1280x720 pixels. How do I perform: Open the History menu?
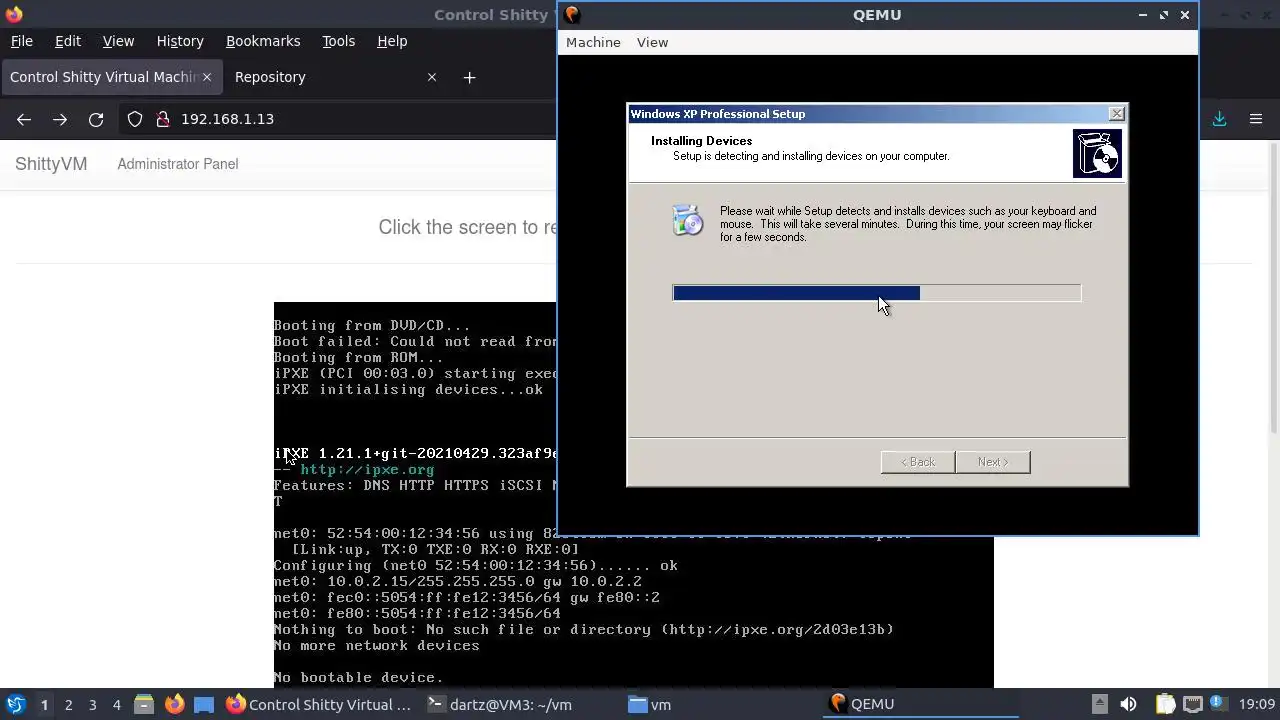[180, 41]
